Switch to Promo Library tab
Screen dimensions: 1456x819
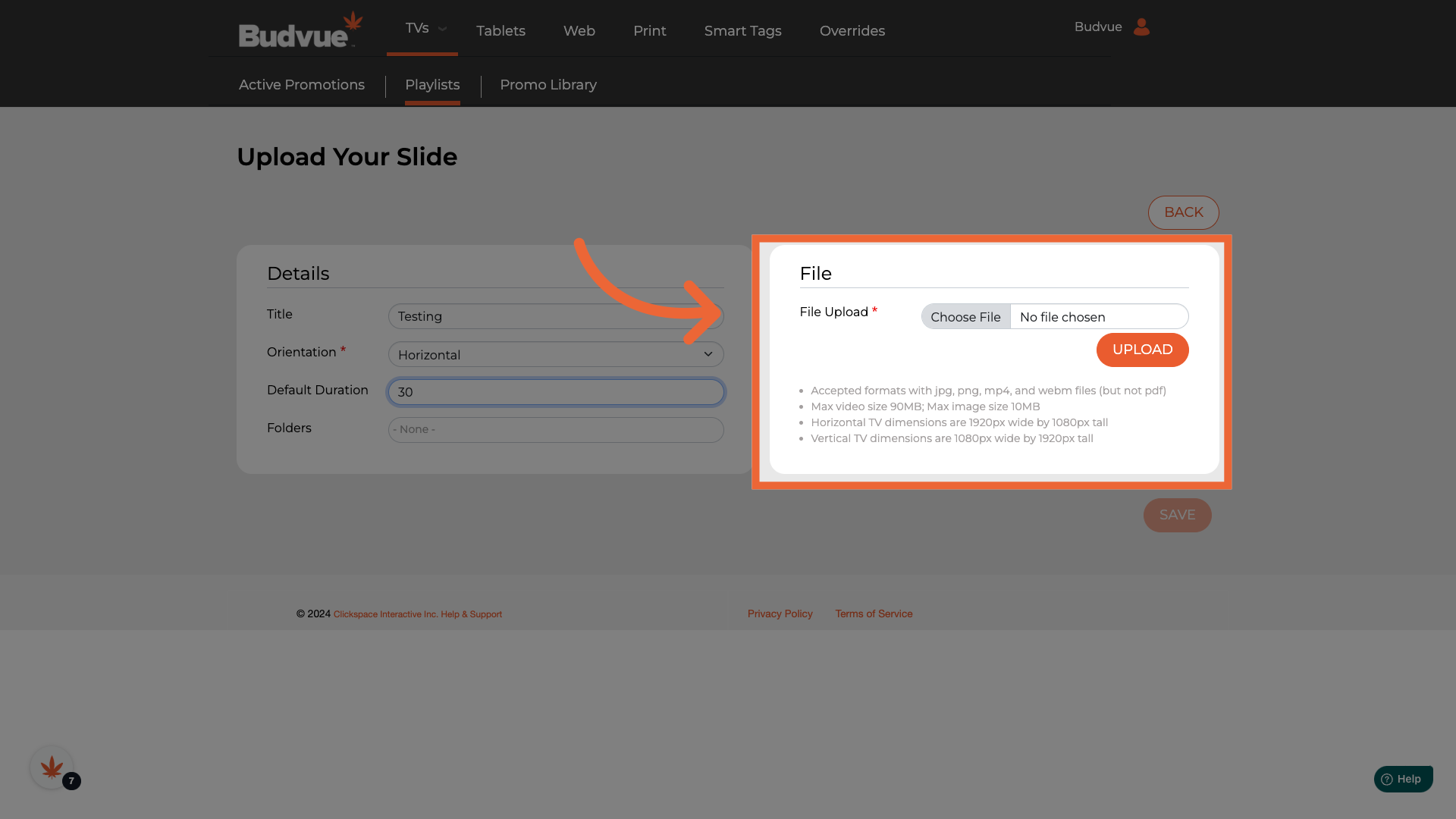tap(548, 85)
